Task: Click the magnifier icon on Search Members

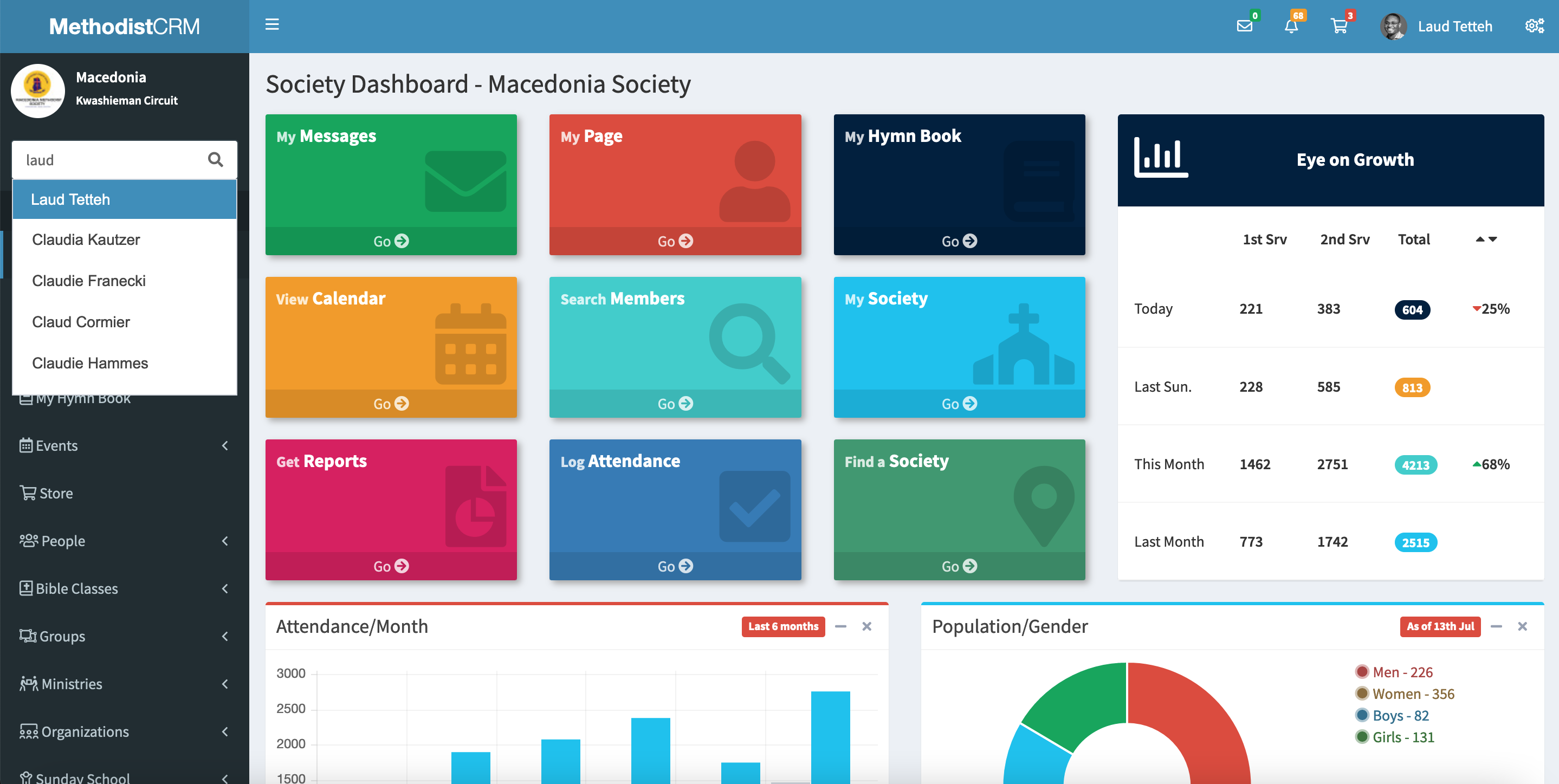Action: (750, 344)
